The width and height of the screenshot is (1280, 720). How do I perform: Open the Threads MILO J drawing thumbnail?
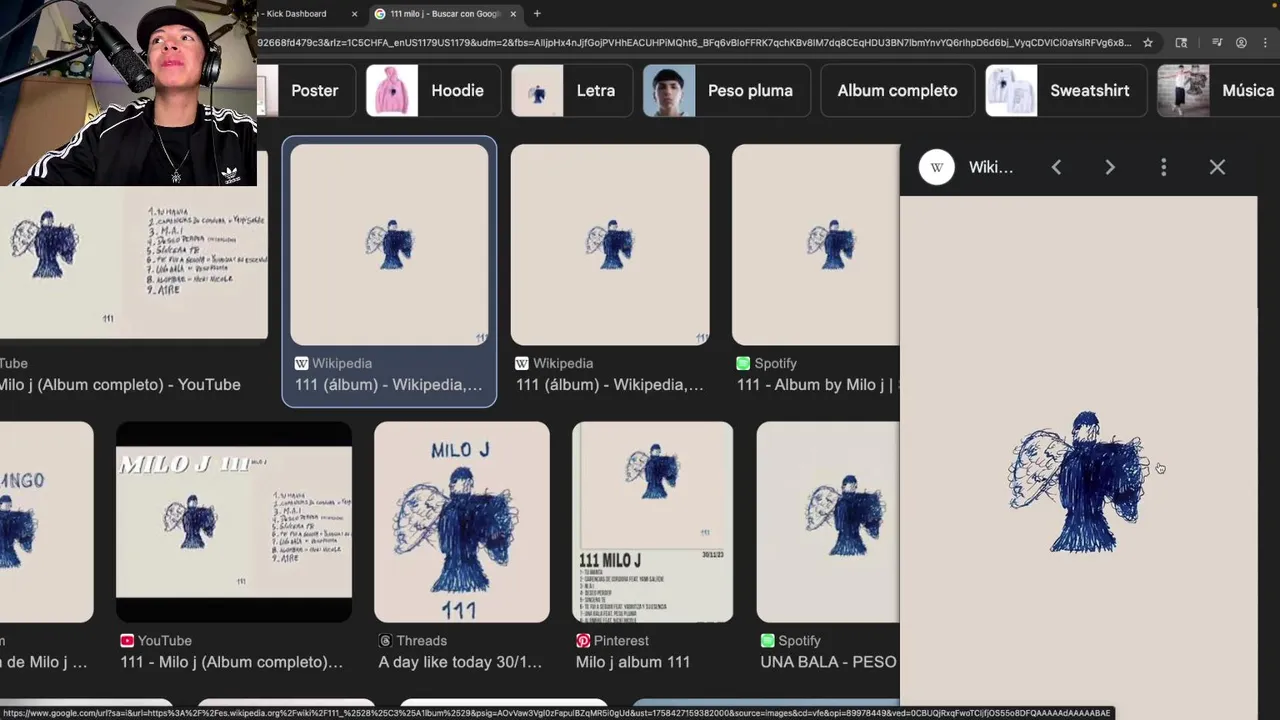(x=462, y=522)
